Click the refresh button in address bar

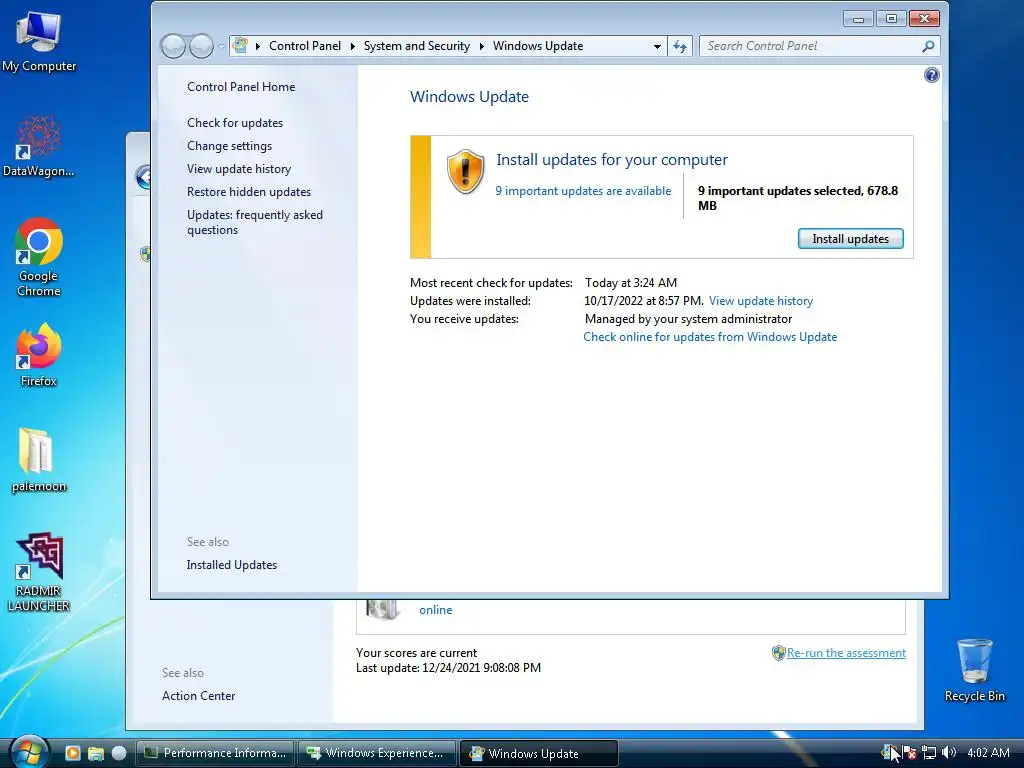tap(680, 46)
